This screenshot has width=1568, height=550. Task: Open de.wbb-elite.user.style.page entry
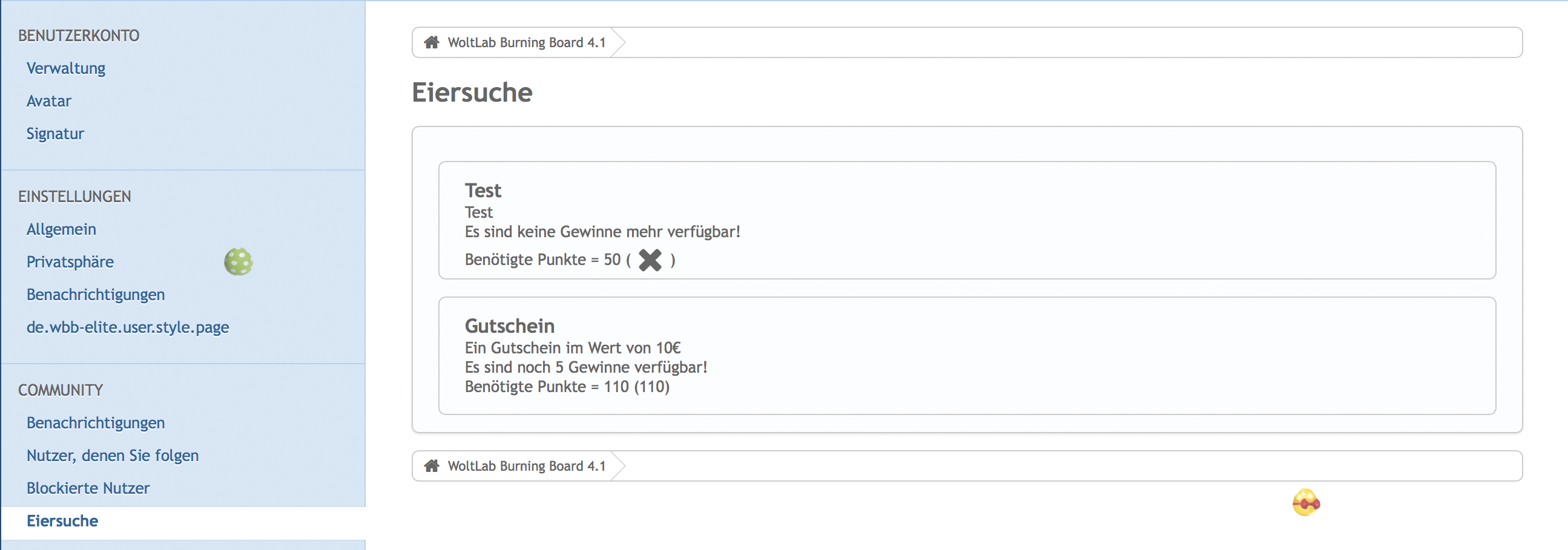(128, 327)
